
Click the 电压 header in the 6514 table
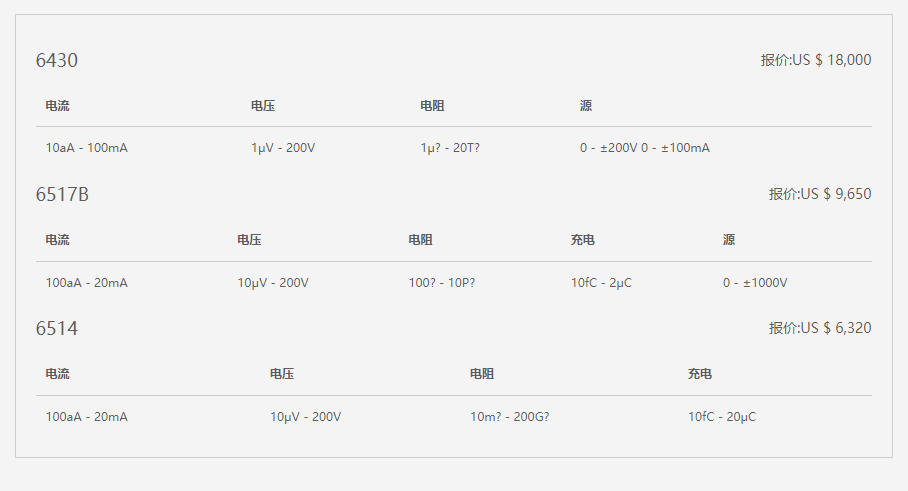pyautogui.click(x=282, y=374)
